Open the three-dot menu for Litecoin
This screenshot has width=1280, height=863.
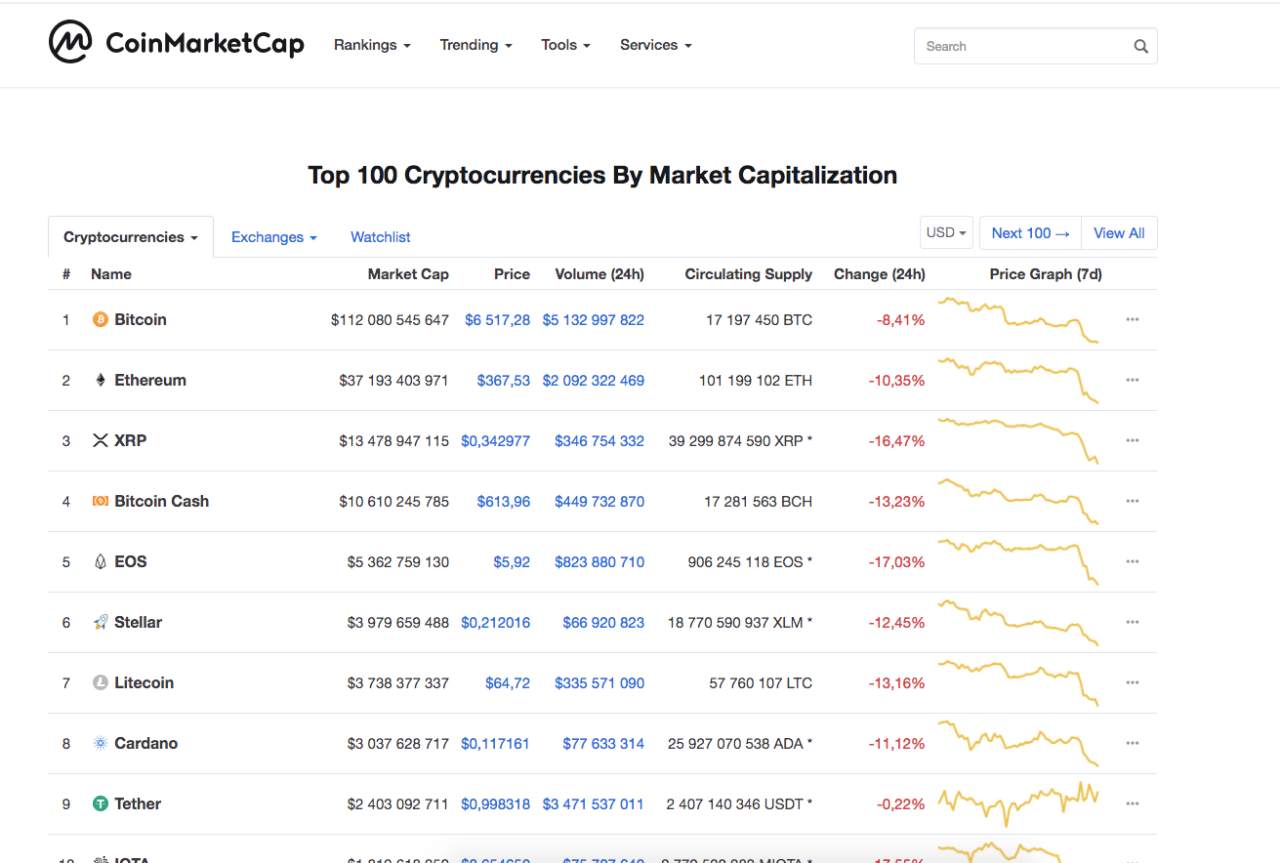click(x=1132, y=683)
